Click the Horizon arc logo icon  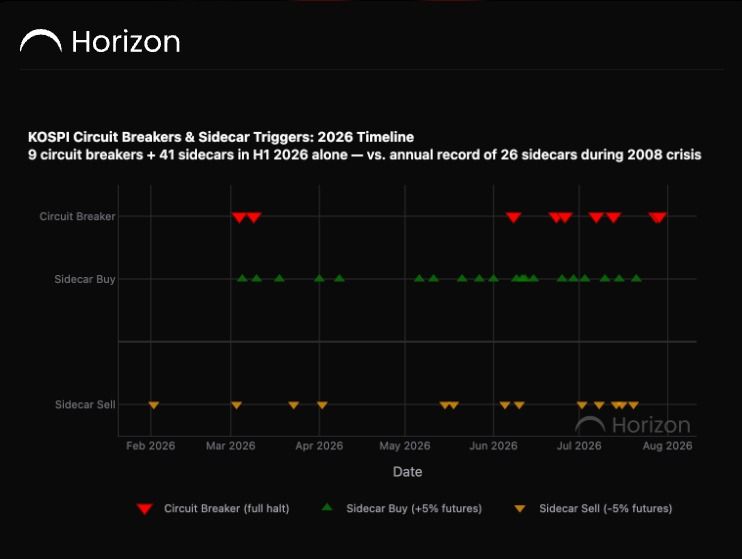pos(41,41)
